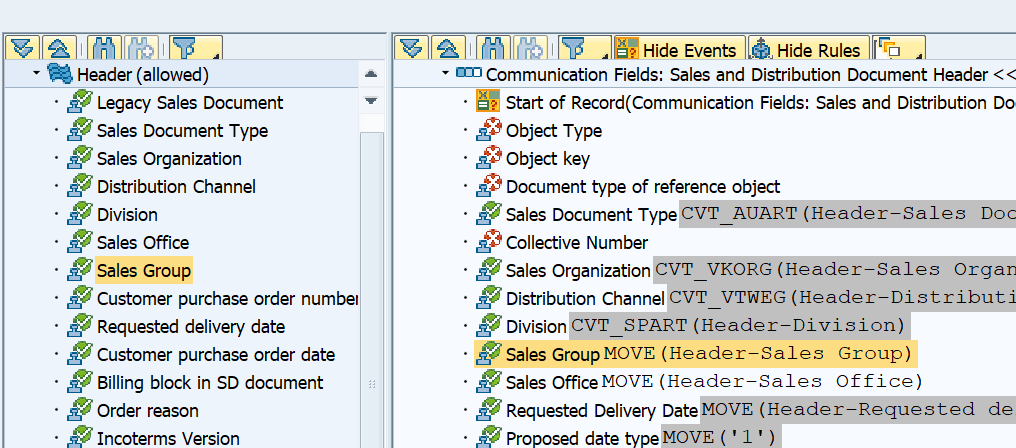The image size is (1016, 448).
Task: Click CVT_VKORG rule text
Action: (835, 270)
